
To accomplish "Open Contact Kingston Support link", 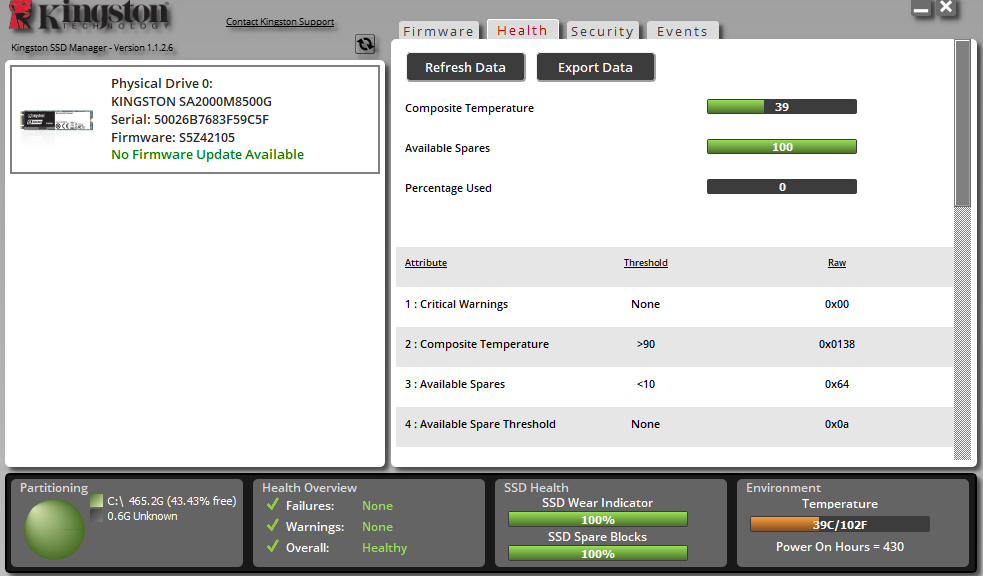I will (280, 21).
